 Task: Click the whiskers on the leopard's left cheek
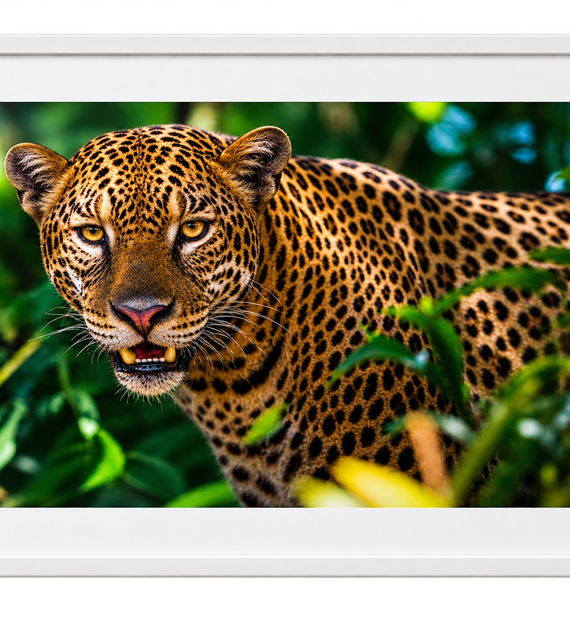tap(67, 331)
